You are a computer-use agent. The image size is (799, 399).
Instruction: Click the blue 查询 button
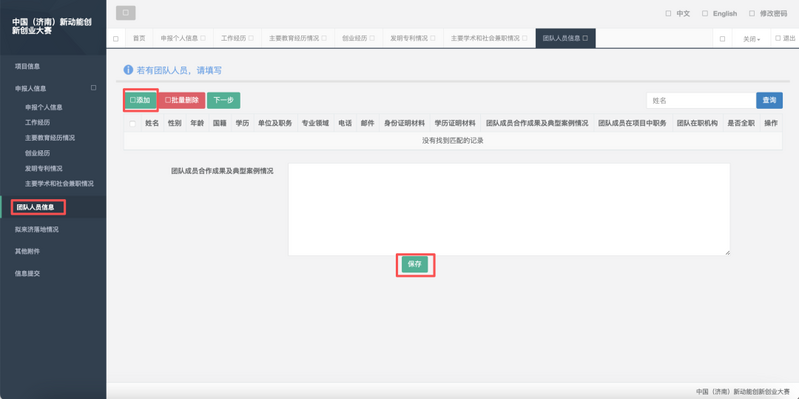point(769,100)
